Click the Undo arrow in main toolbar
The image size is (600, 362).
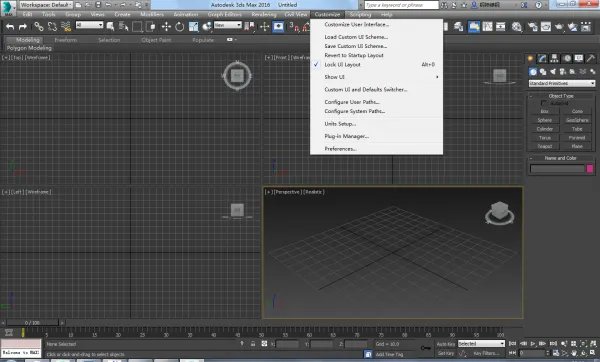pyautogui.click(x=10, y=26)
